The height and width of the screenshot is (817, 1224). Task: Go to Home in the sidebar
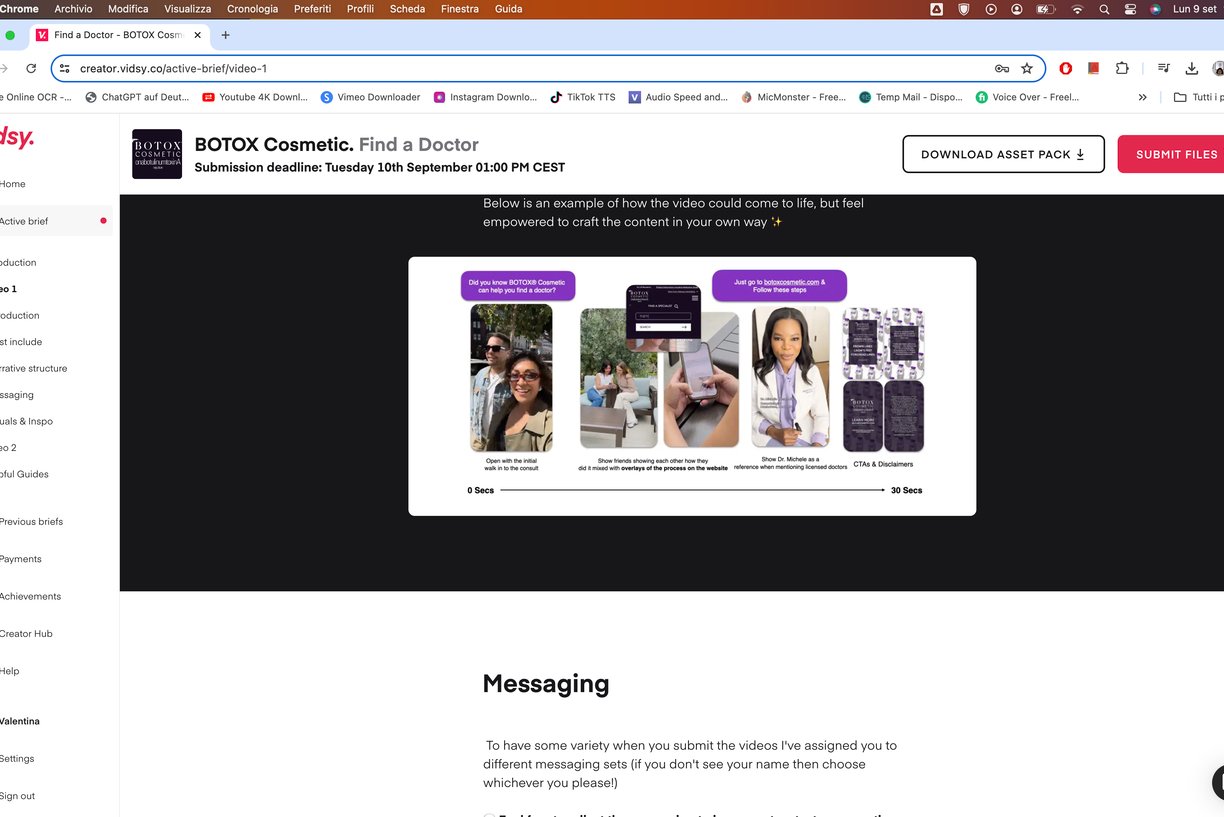tap(13, 184)
